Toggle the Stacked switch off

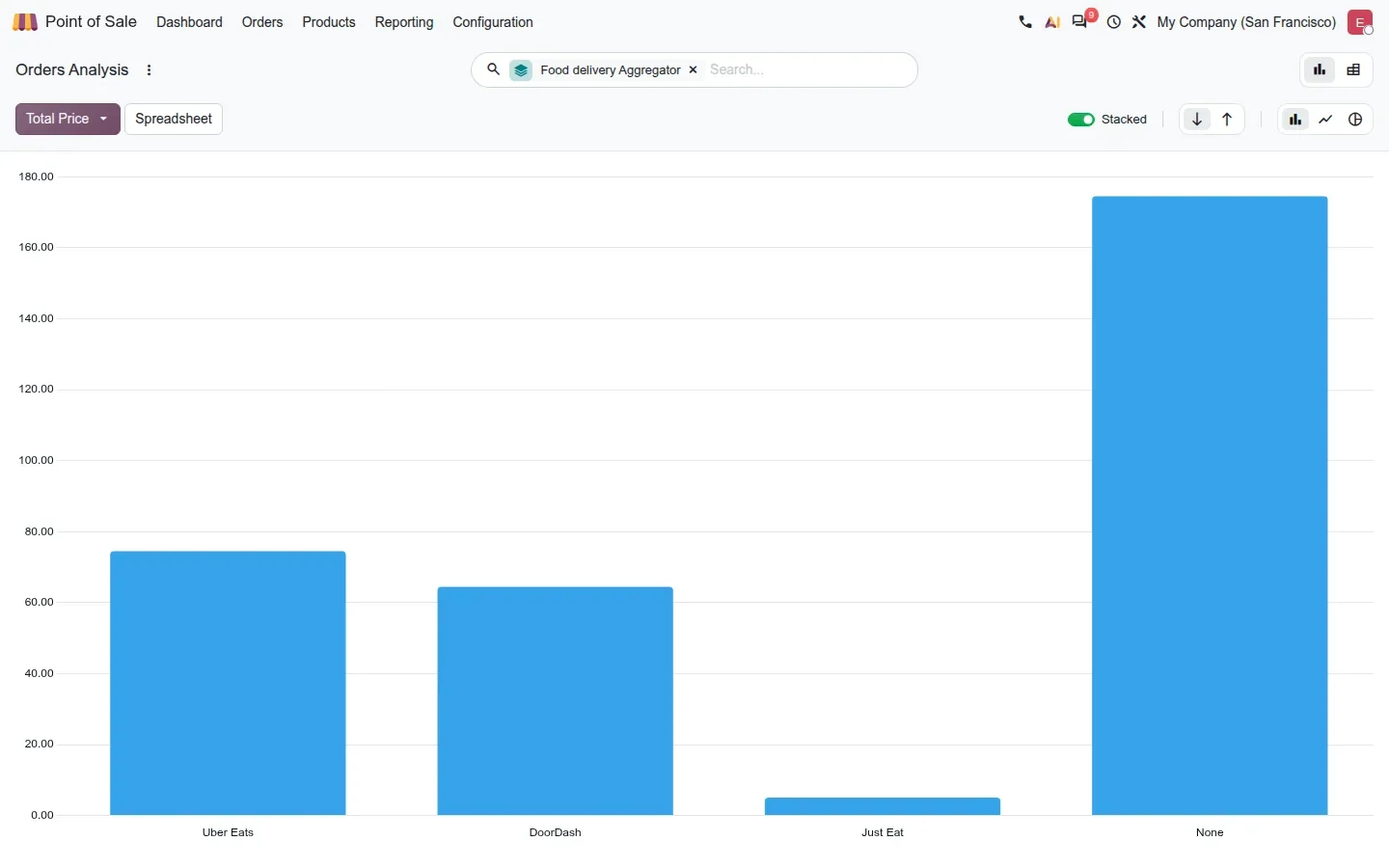pyautogui.click(x=1081, y=120)
